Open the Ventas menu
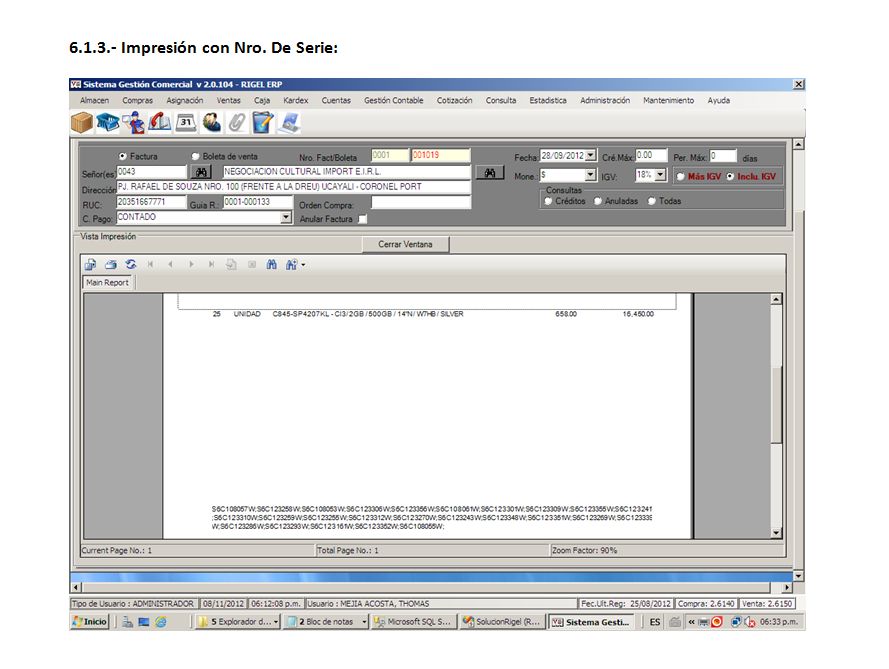 pos(228,101)
